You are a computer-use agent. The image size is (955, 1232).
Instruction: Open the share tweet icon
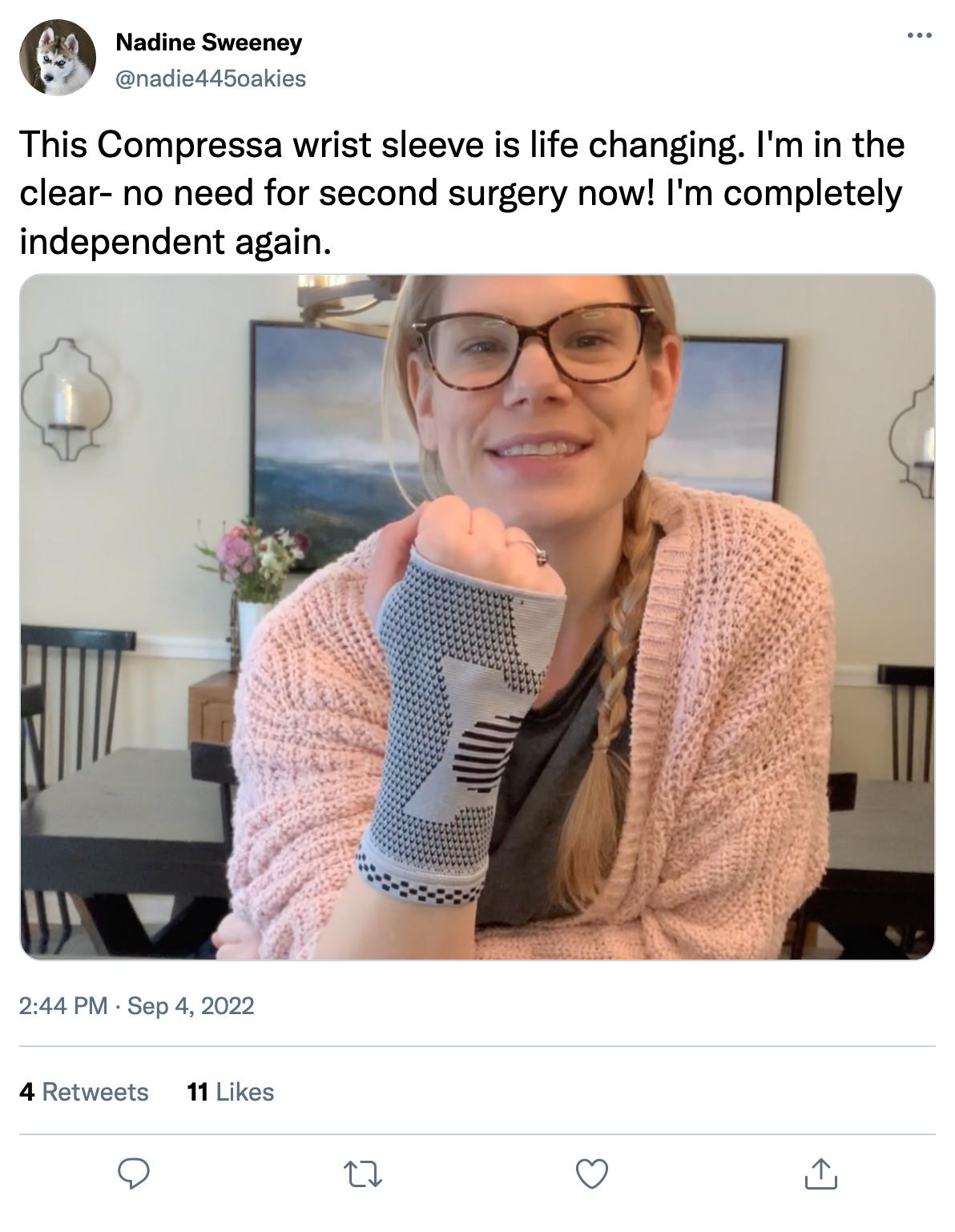[x=820, y=1174]
